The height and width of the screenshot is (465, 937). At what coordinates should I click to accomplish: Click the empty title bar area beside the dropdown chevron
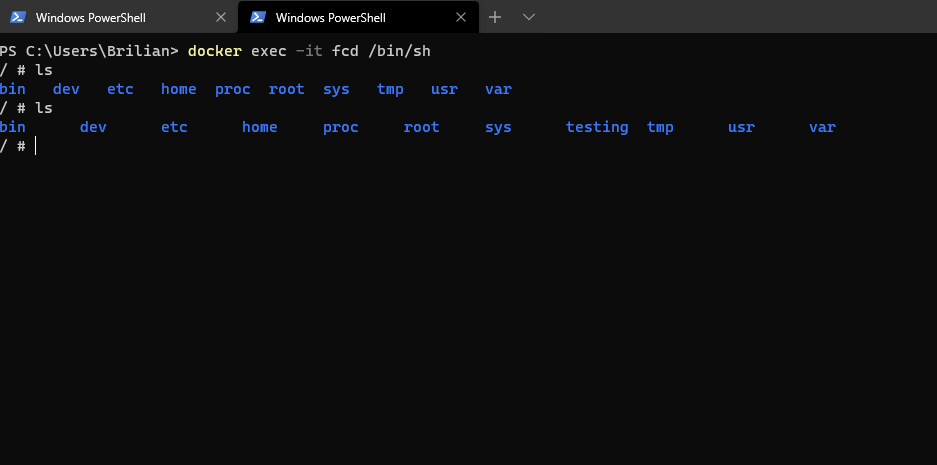(x=735, y=17)
